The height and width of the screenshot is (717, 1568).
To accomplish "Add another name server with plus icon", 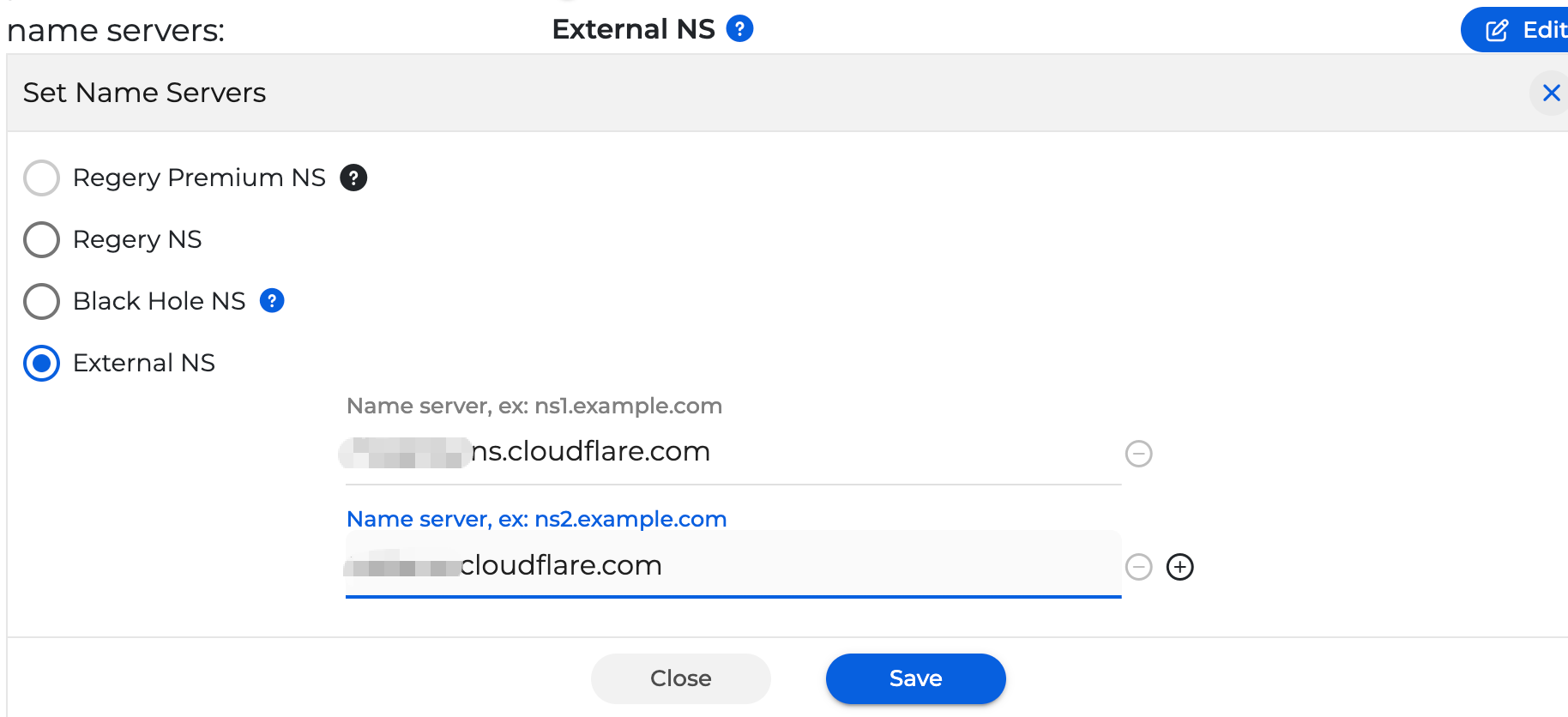I will coord(1180,567).
